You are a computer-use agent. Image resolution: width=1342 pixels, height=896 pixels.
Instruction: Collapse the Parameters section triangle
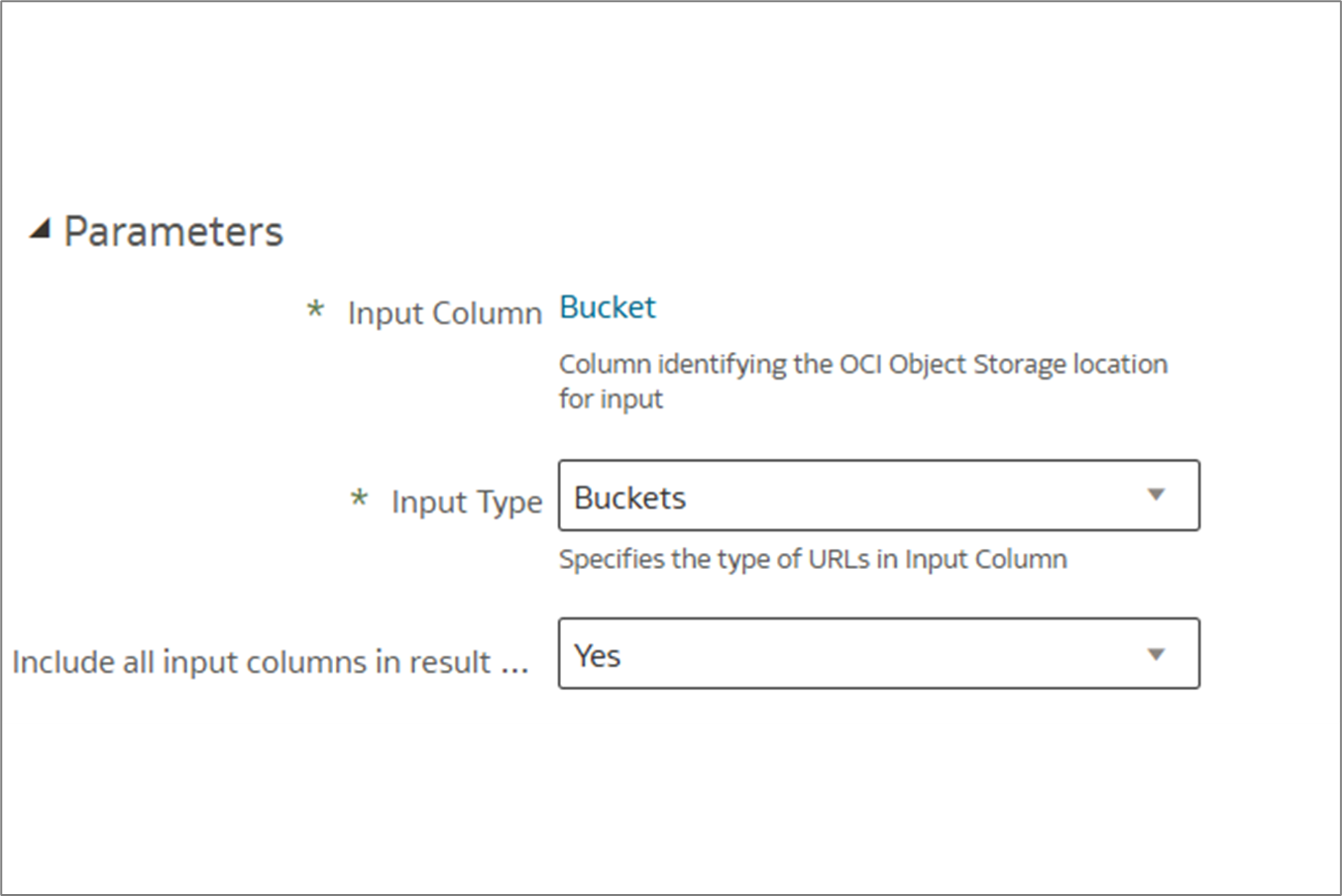(40, 231)
